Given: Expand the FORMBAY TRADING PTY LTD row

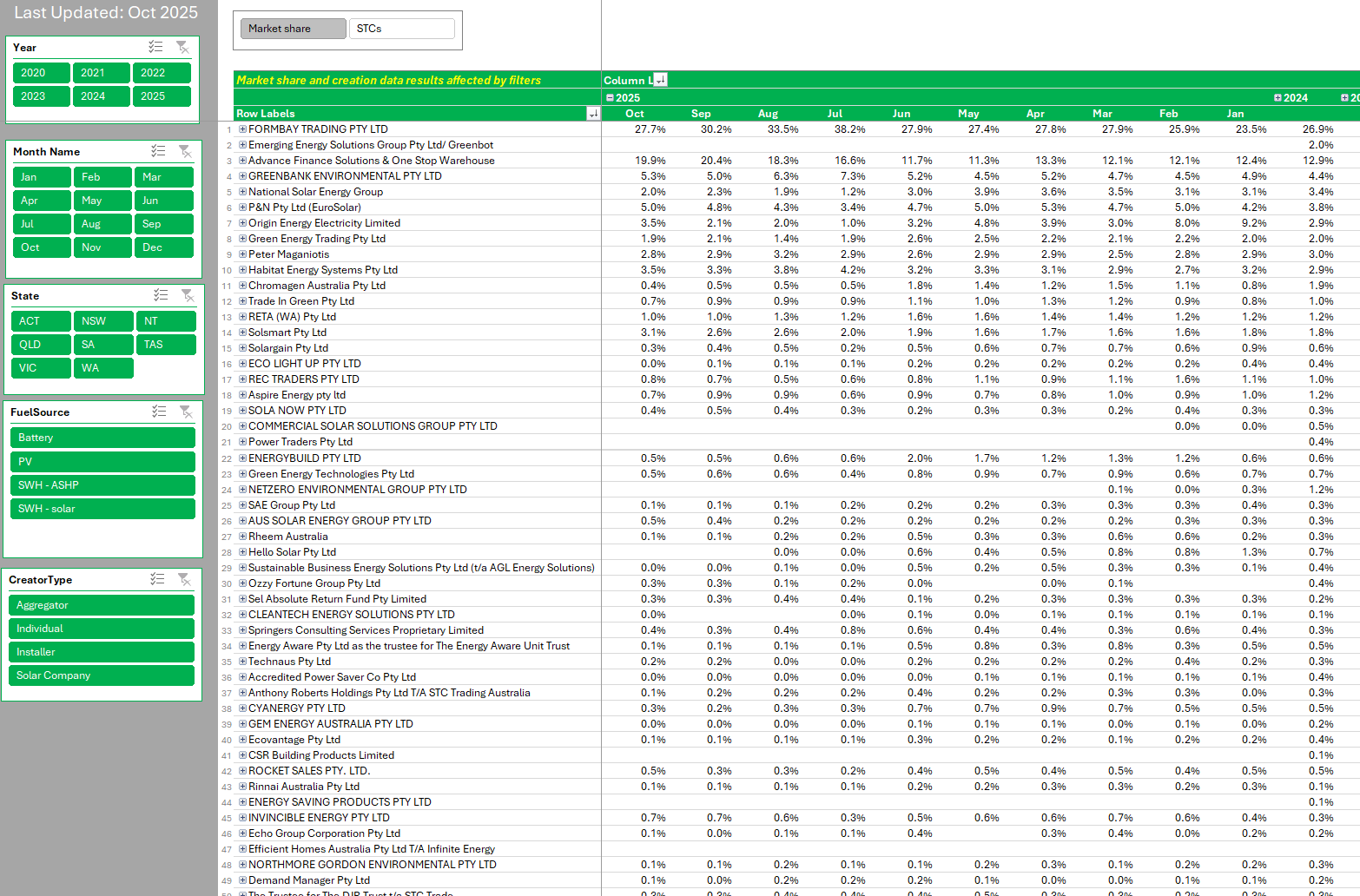Looking at the screenshot, I should pos(243,129).
